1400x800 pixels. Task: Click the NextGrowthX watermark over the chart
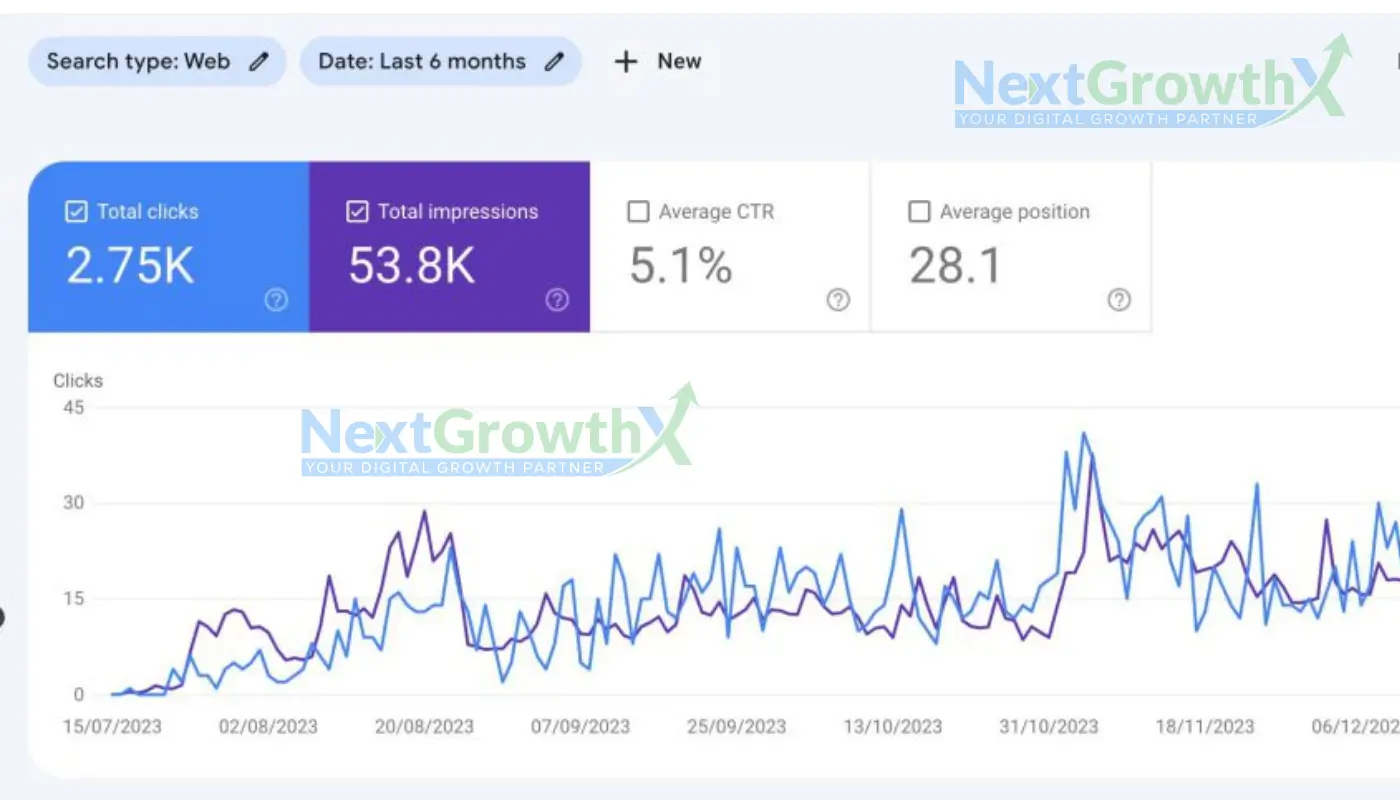497,432
